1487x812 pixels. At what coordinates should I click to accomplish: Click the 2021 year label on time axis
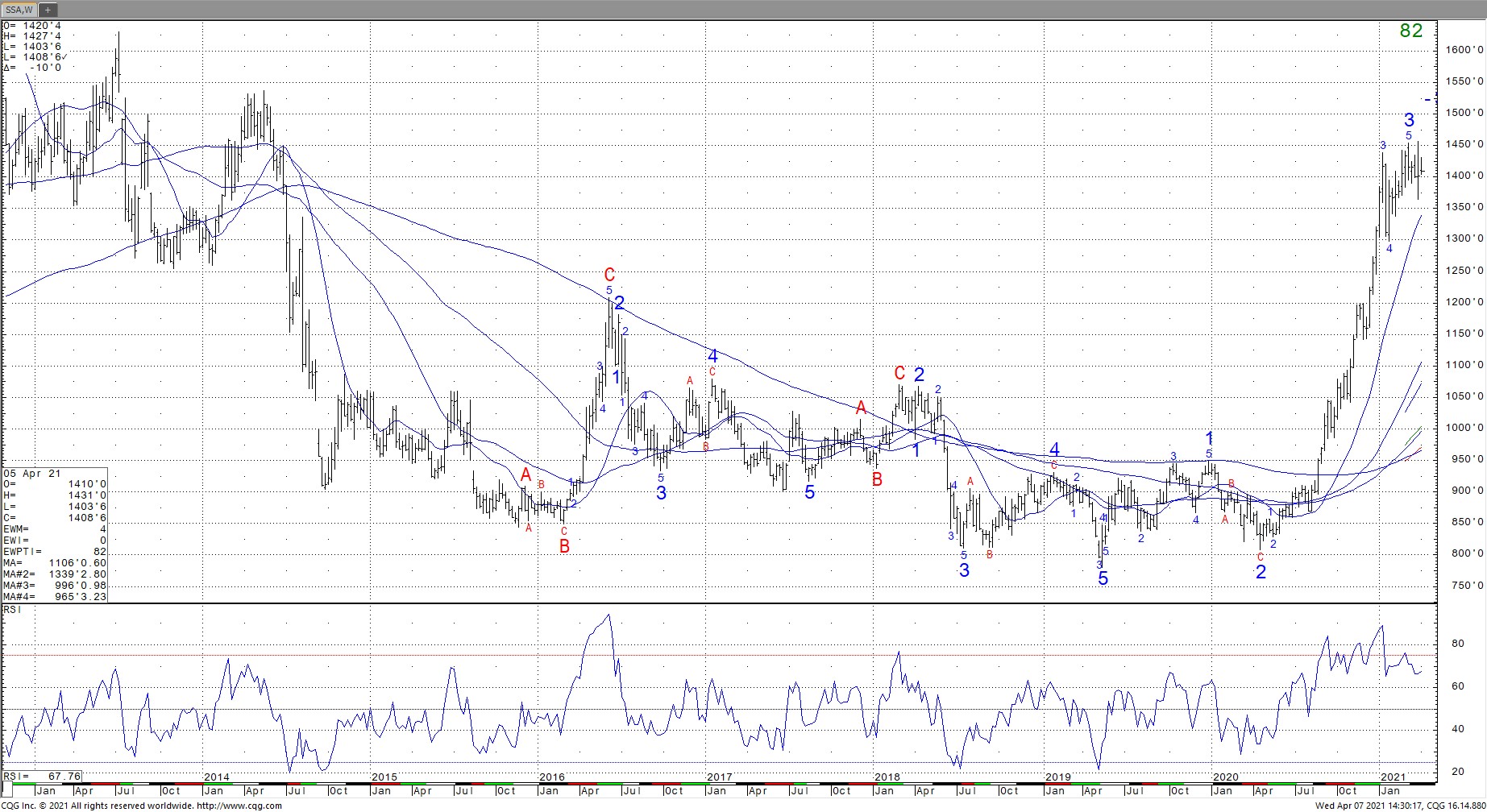click(x=1393, y=777)
